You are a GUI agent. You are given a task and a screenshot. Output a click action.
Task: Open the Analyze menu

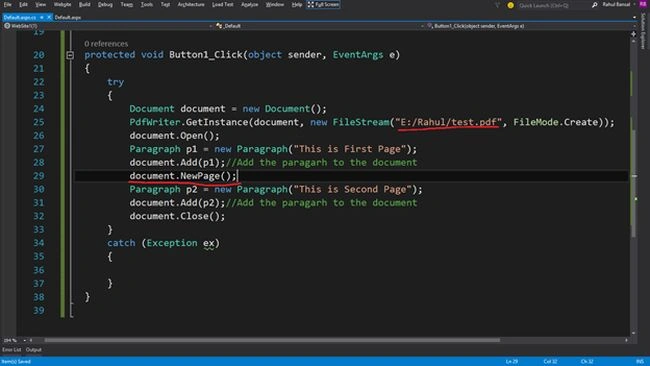pyautogui.click(x=249, y=5)
